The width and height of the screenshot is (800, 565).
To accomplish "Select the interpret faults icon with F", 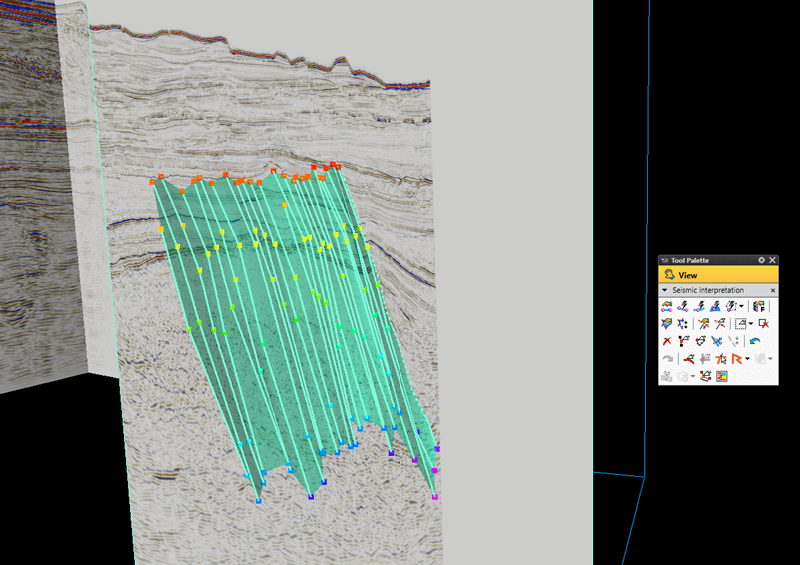I will point(759,306).
